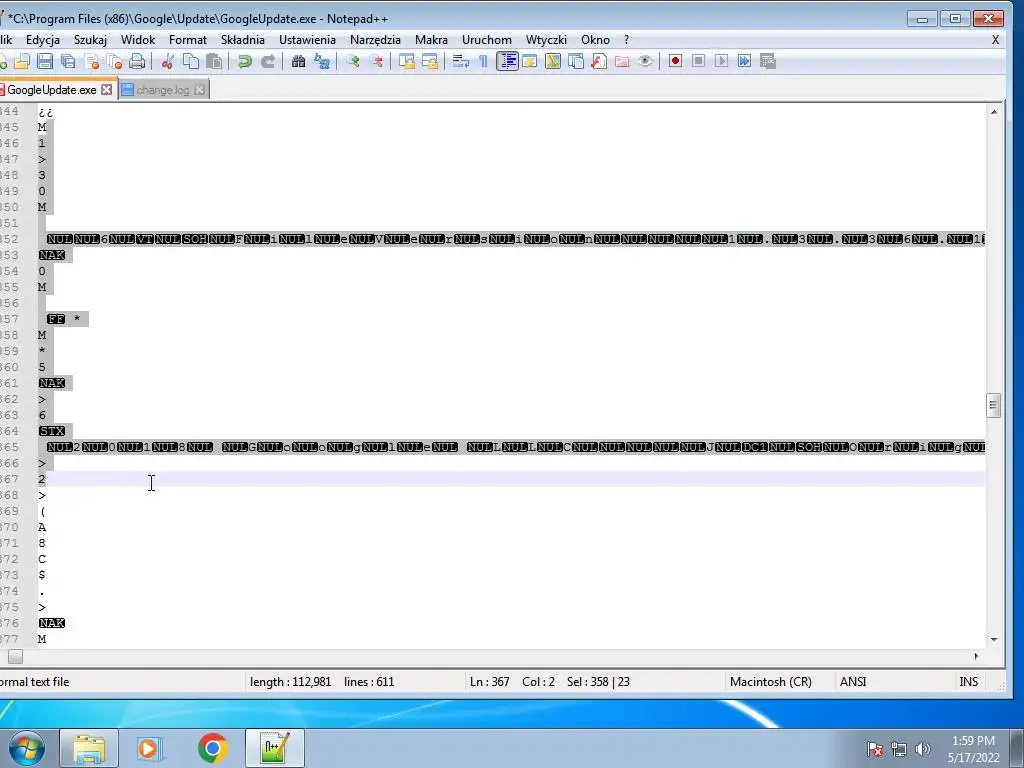Image resolution: width=1024 pixels, height=768 pixels.
Task: Click the ANSI encoding status field
Action: point(853,682)
